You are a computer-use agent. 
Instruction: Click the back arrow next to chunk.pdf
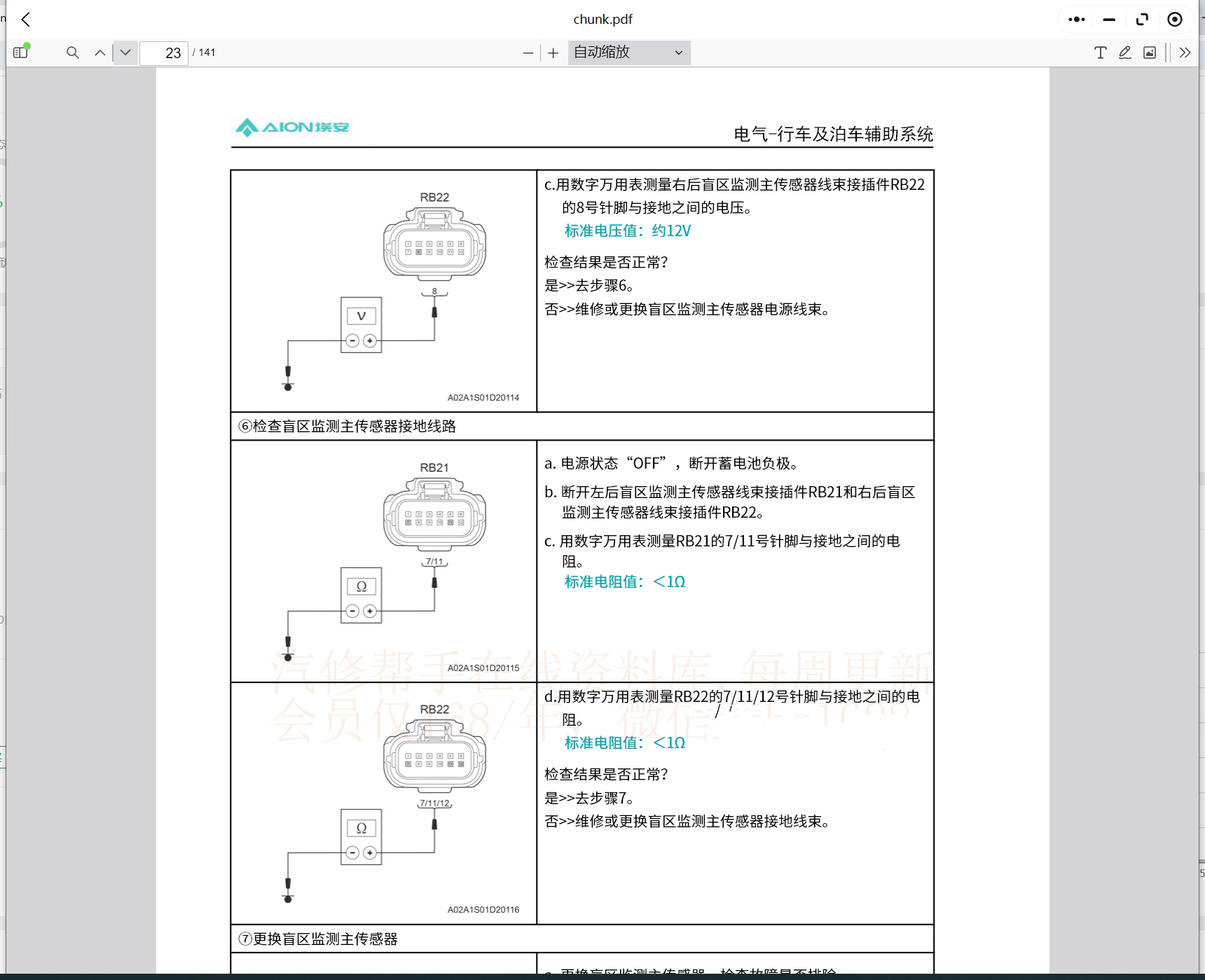25,19
